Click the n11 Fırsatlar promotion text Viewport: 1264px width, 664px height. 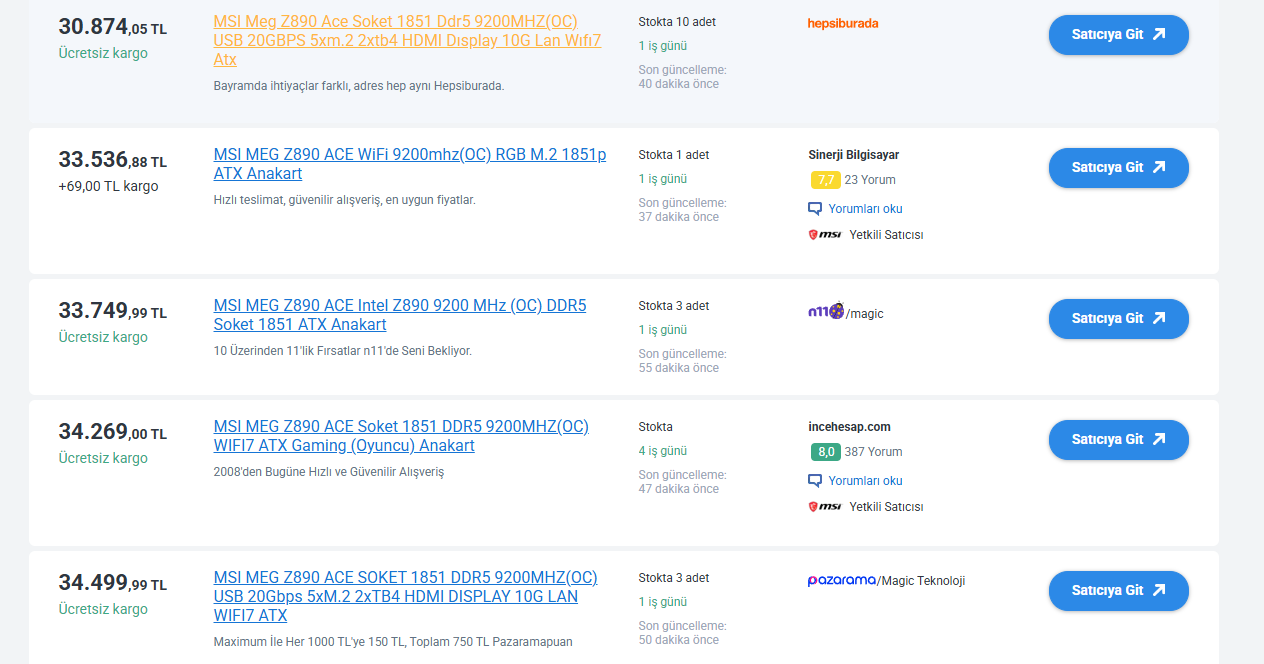click(x=342, y=351)
